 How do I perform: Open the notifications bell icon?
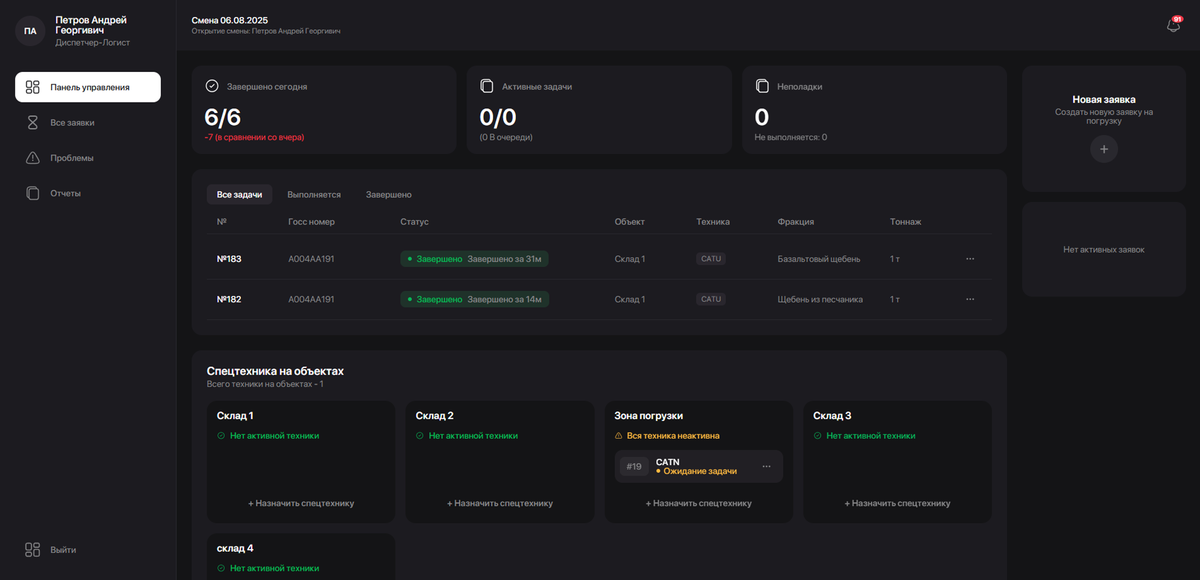(1173, 25)
